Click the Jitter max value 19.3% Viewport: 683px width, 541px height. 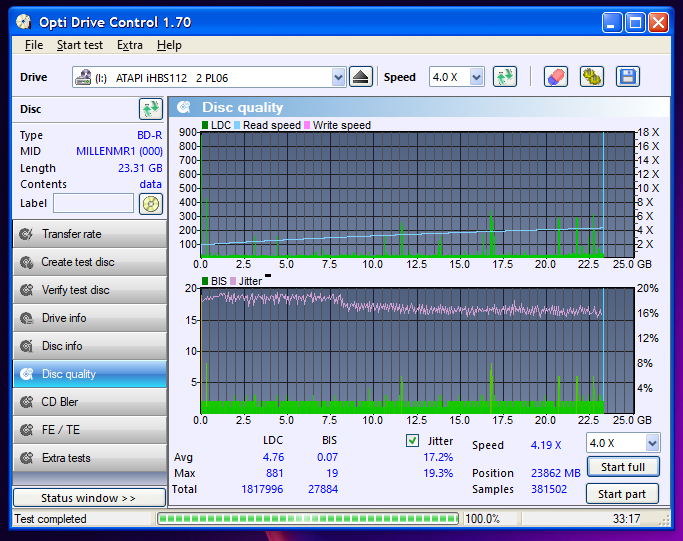[438, 473]
